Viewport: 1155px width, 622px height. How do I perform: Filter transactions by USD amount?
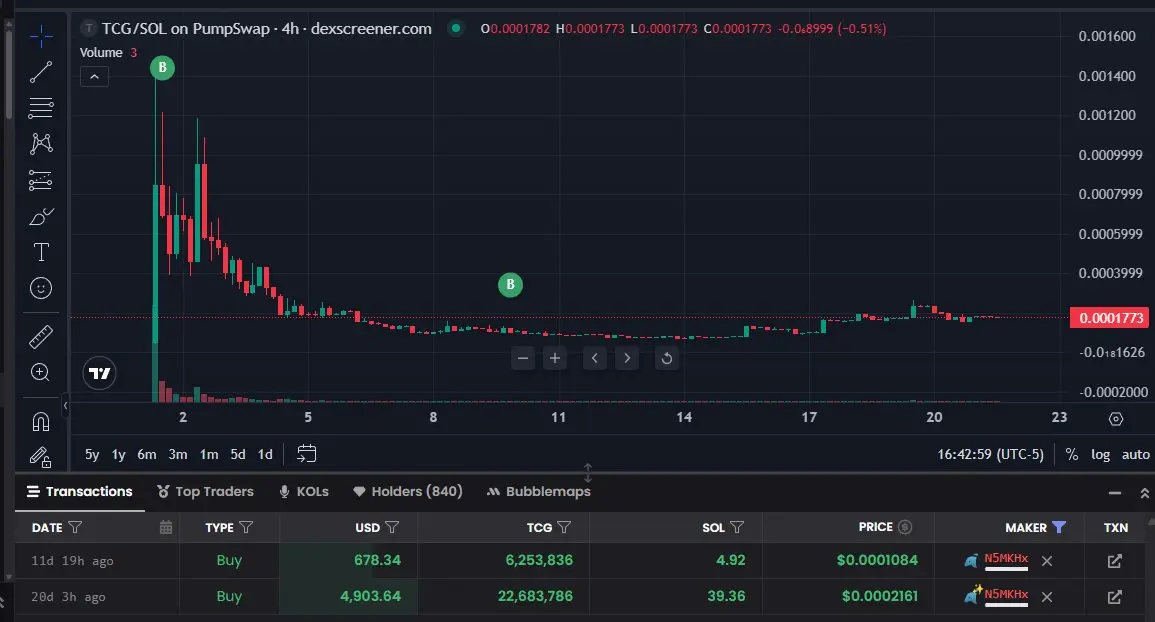393,528
